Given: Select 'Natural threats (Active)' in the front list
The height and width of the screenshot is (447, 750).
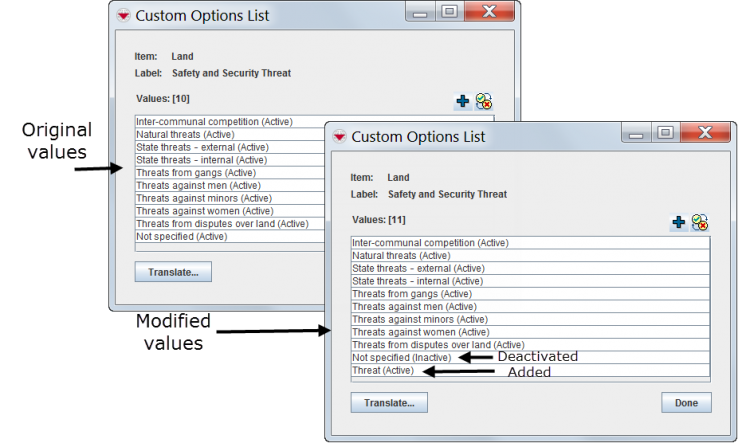Looking at the screenshot, I should (x=400, y=255).
